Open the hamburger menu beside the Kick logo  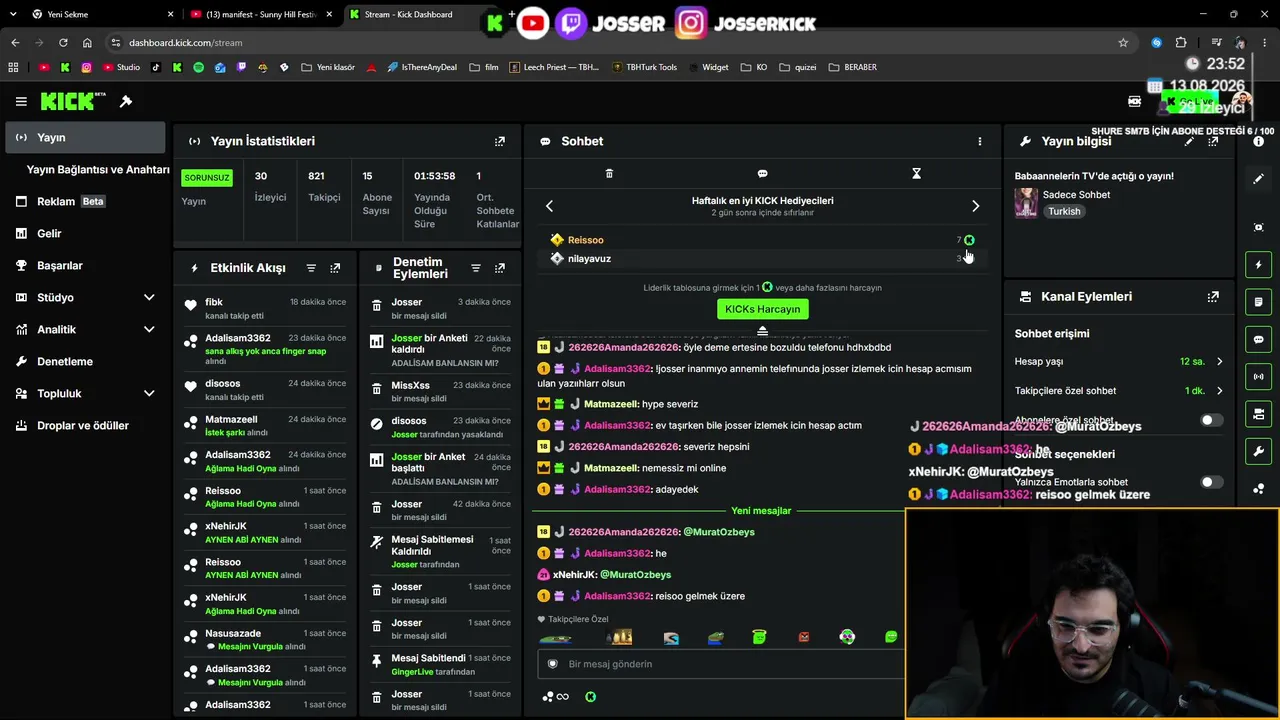(21, 101)
